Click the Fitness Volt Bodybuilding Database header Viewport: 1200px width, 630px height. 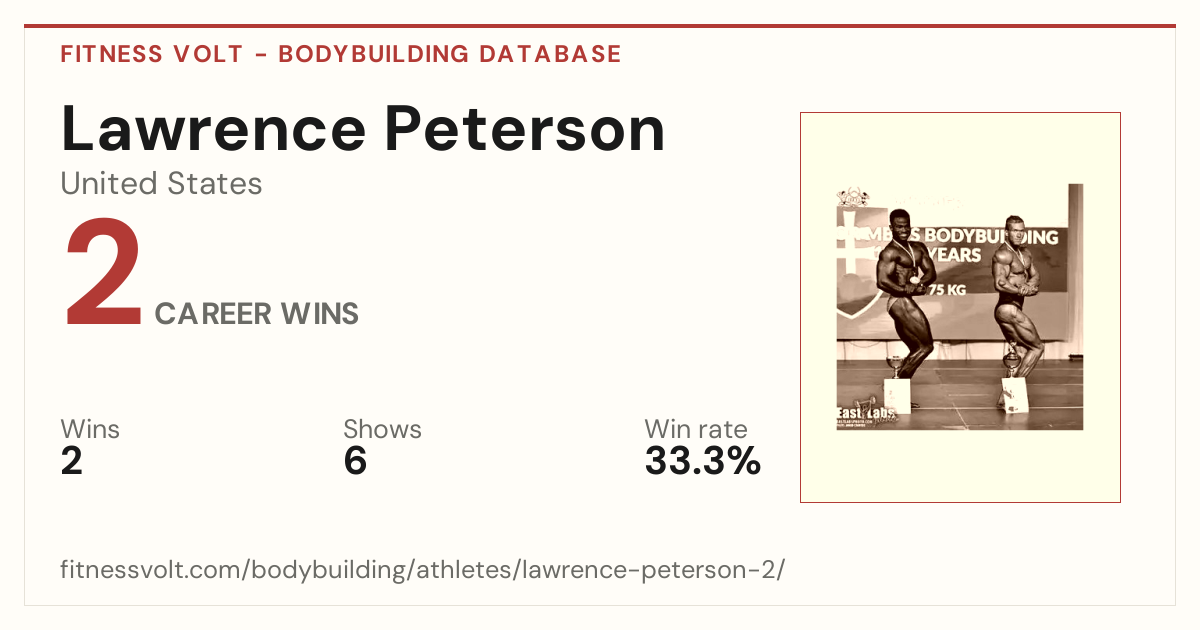pyautogui.click(x=341, y=54)
